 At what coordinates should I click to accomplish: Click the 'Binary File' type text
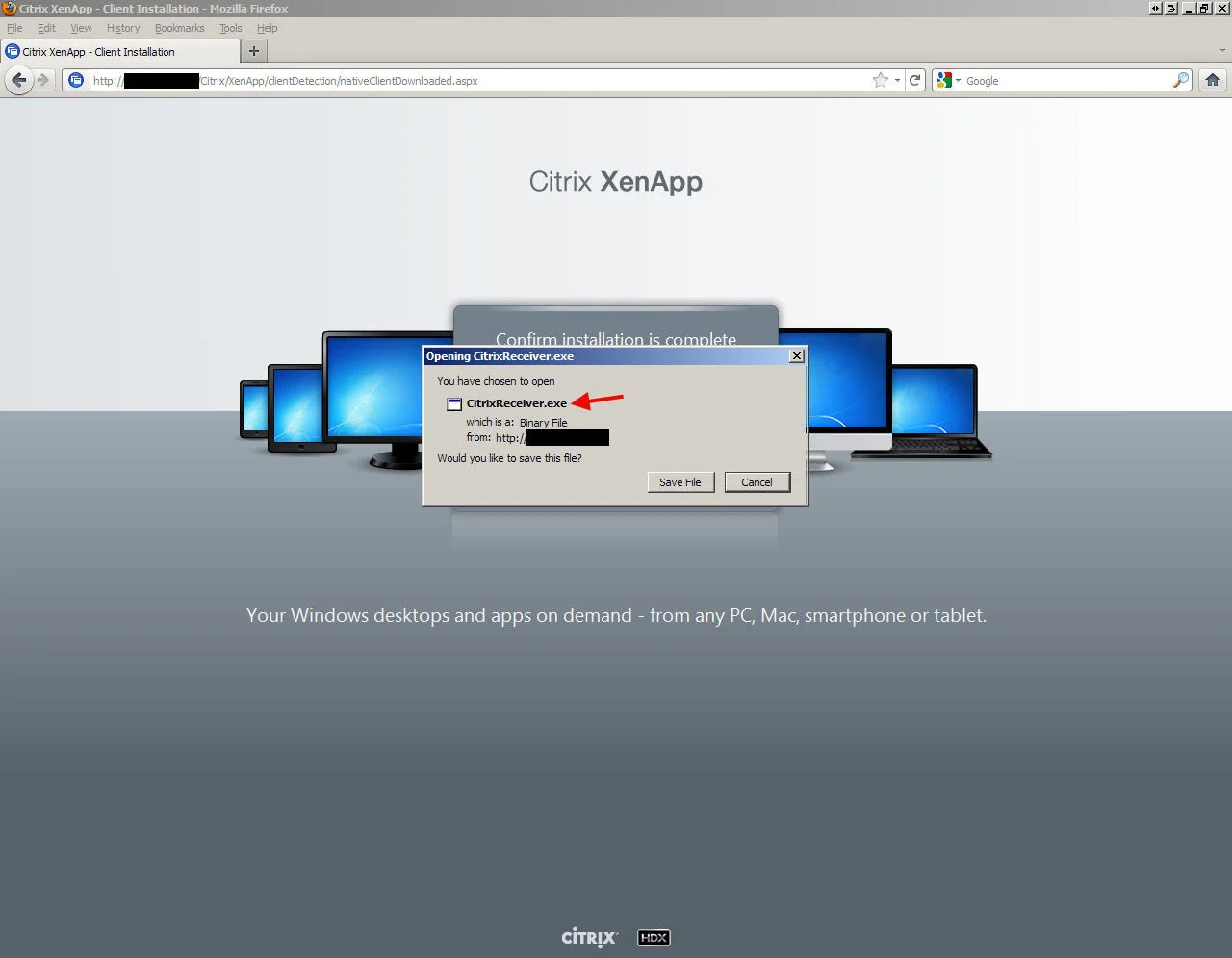(x=544, y=423)
